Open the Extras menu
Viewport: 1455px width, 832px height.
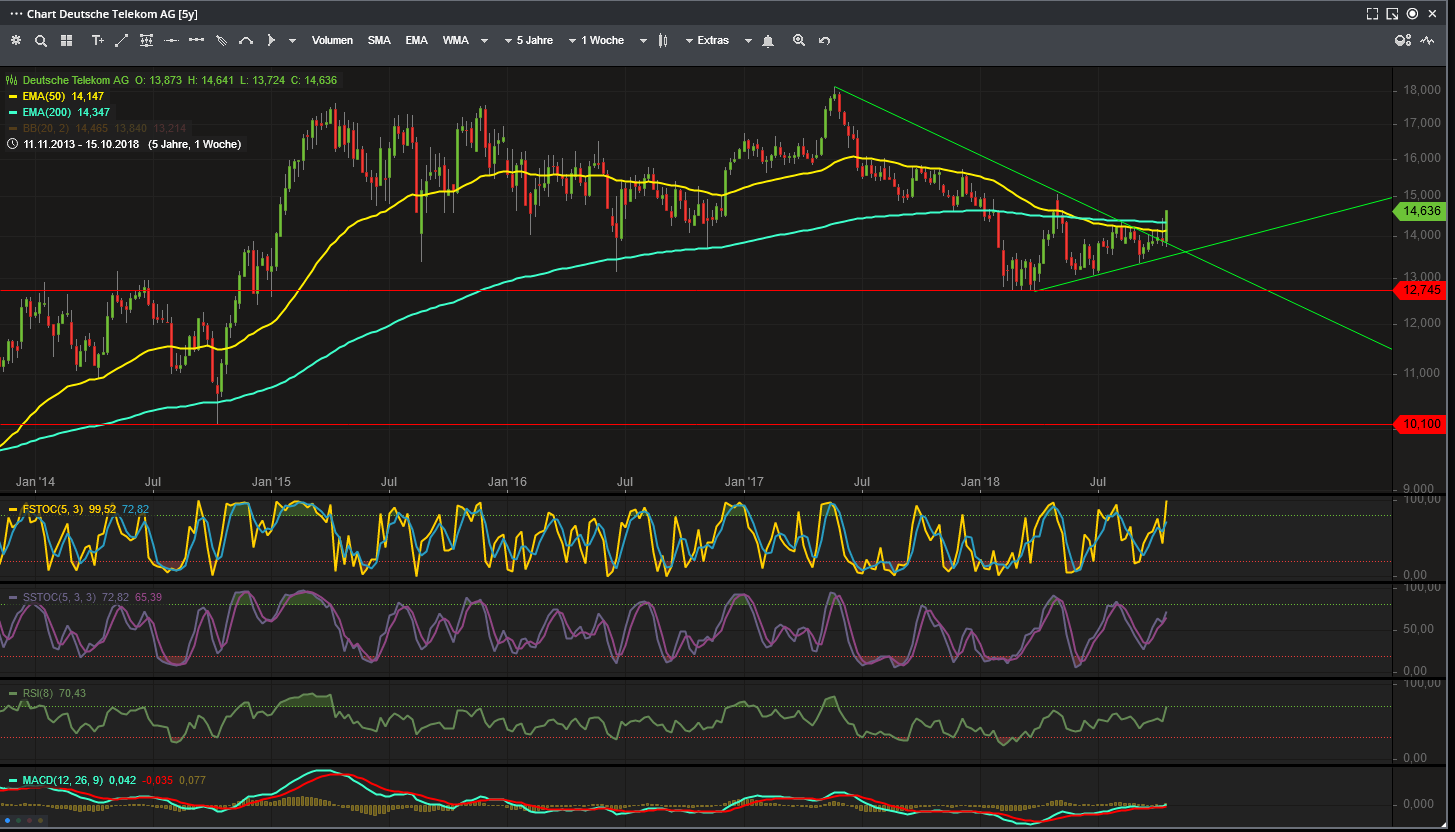pyautogui.click(x=713, y=40)
